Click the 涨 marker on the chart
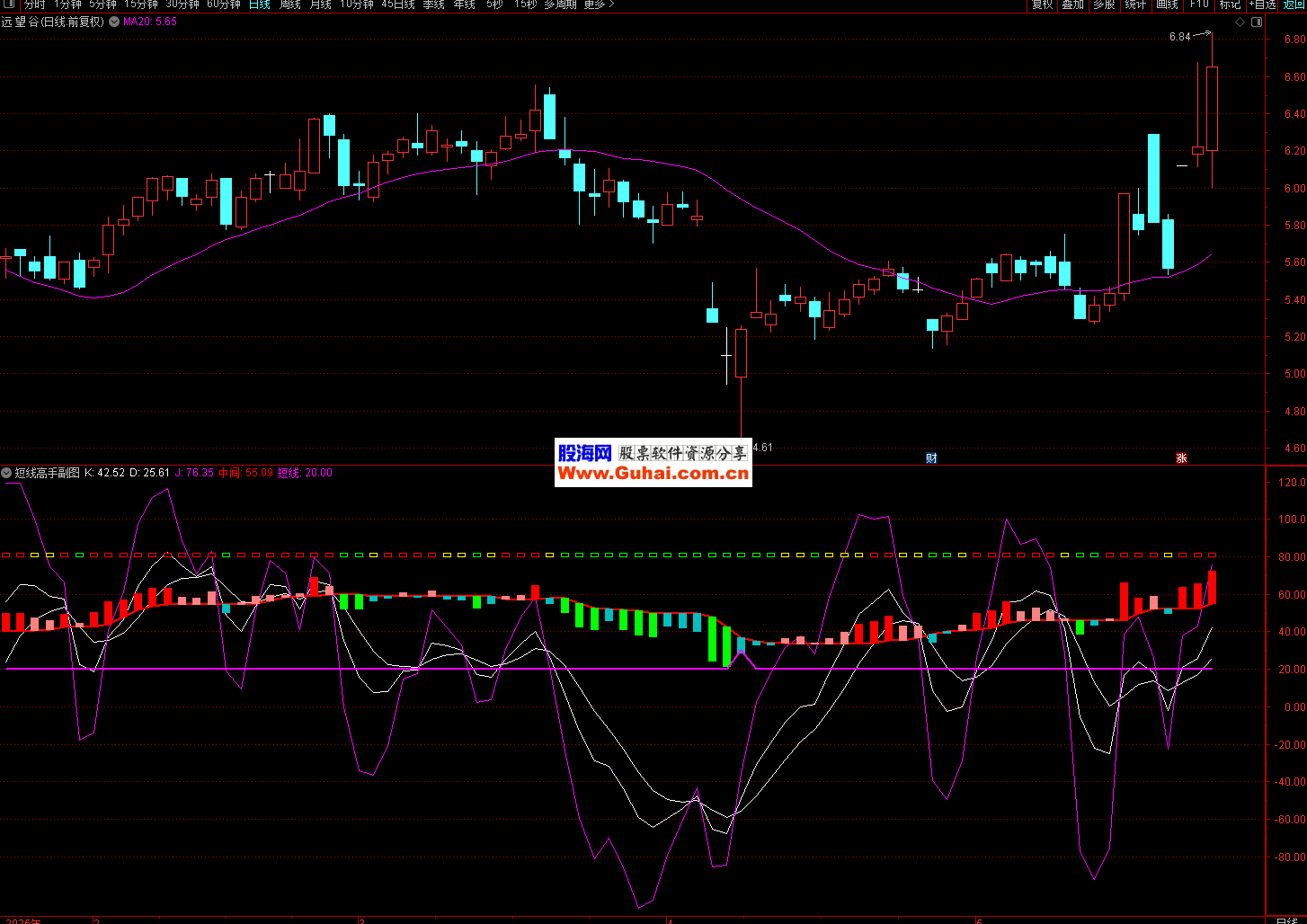The image size is (1307, 924). (x=1181, y=458)
